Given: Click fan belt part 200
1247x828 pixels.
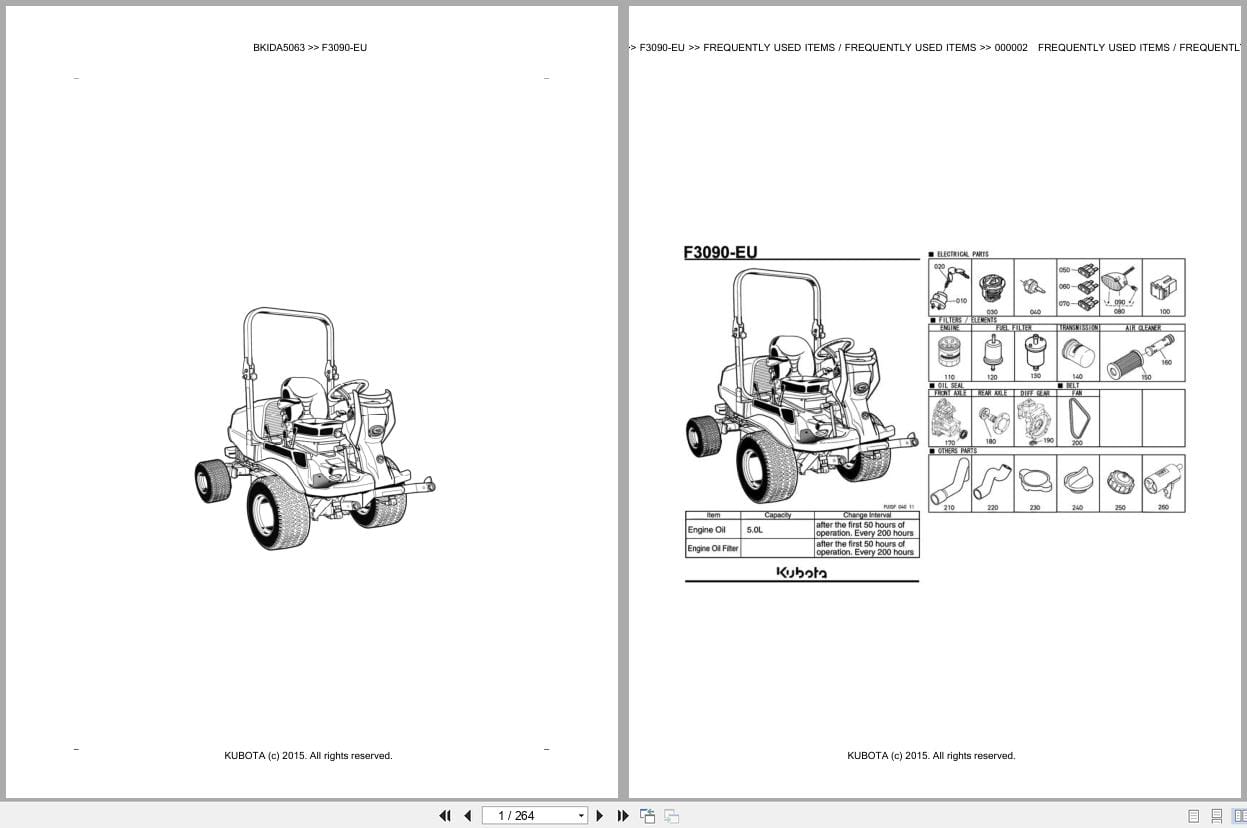Looking at the screenshot, I should pos(1077,421).
